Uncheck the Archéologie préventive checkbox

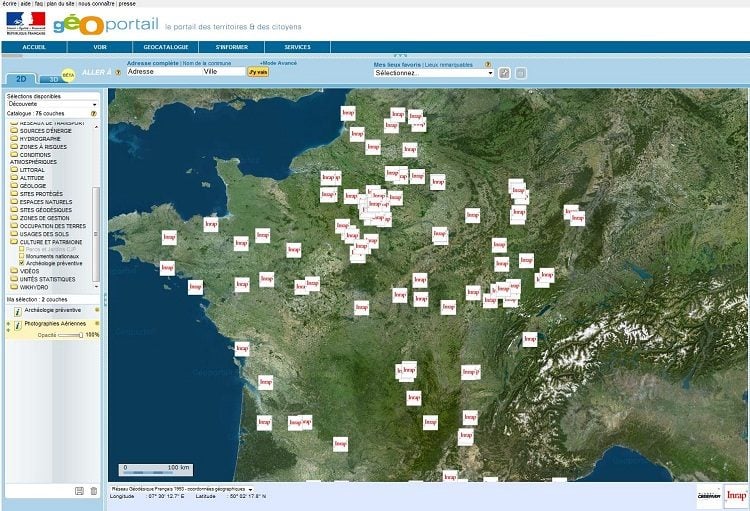21,263
